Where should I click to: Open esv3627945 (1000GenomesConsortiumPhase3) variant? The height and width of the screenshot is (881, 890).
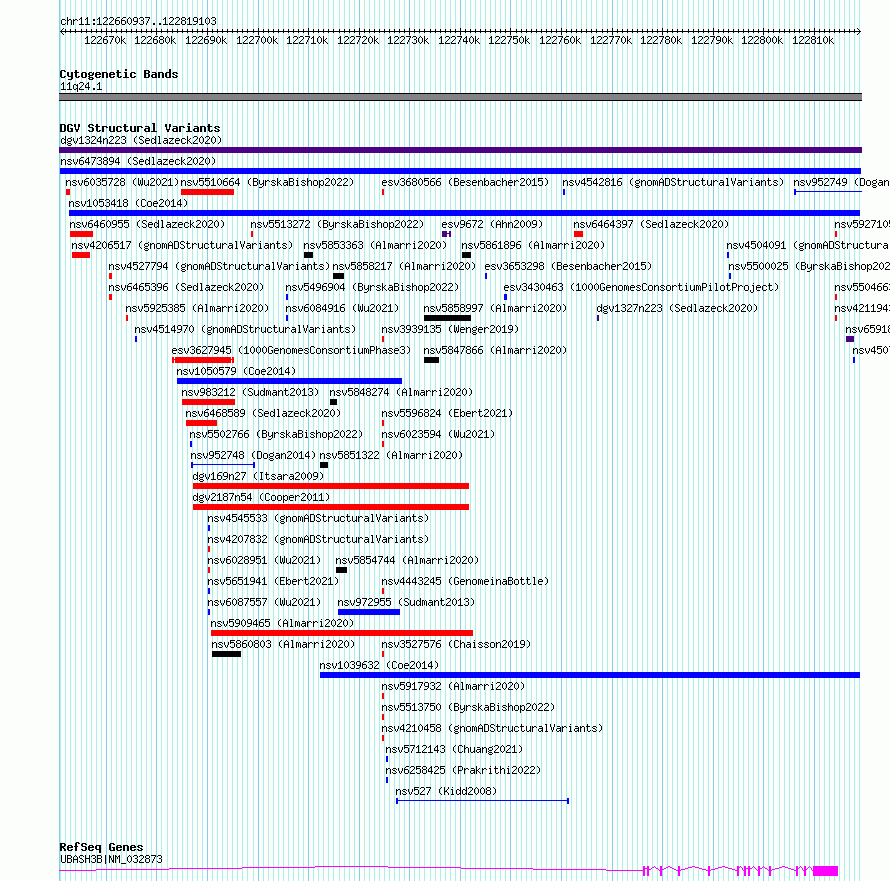tap(291, 350)
